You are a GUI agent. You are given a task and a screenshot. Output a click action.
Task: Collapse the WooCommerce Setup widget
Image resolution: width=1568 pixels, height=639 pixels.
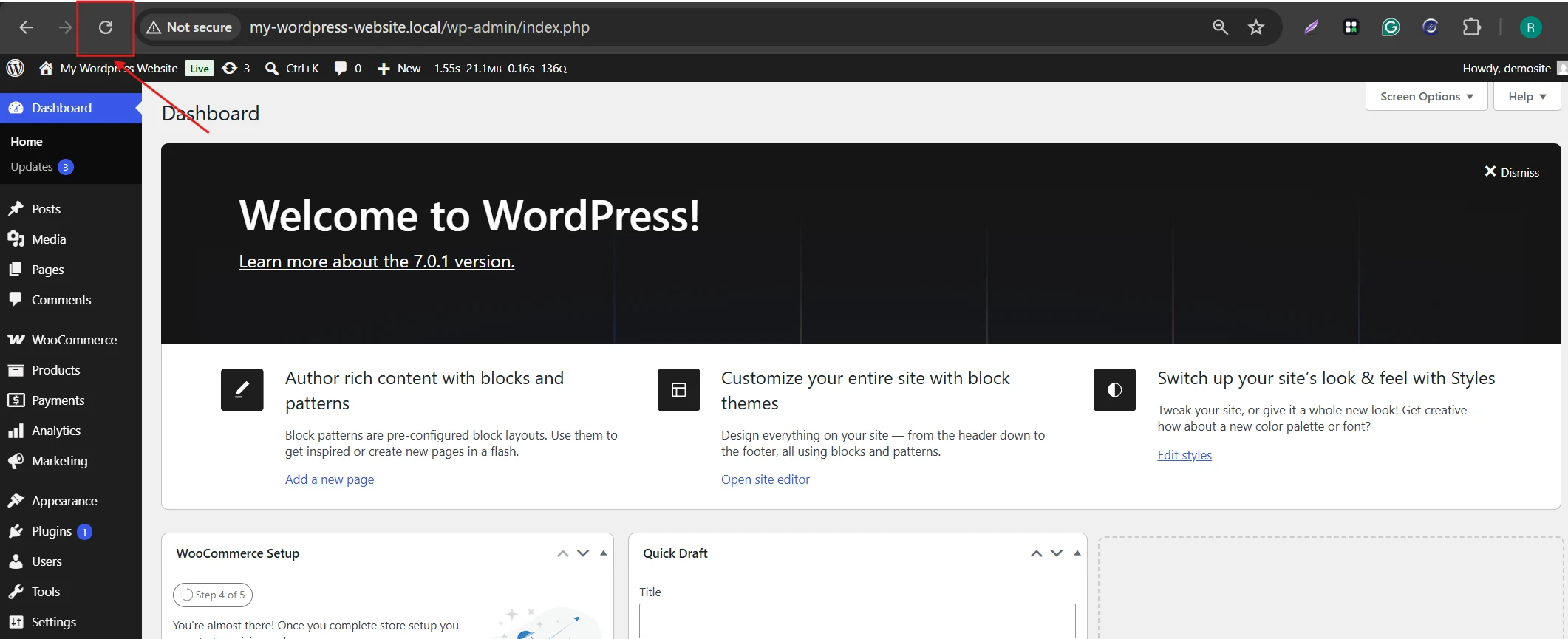pyautogui.click(x=603, y=553)
